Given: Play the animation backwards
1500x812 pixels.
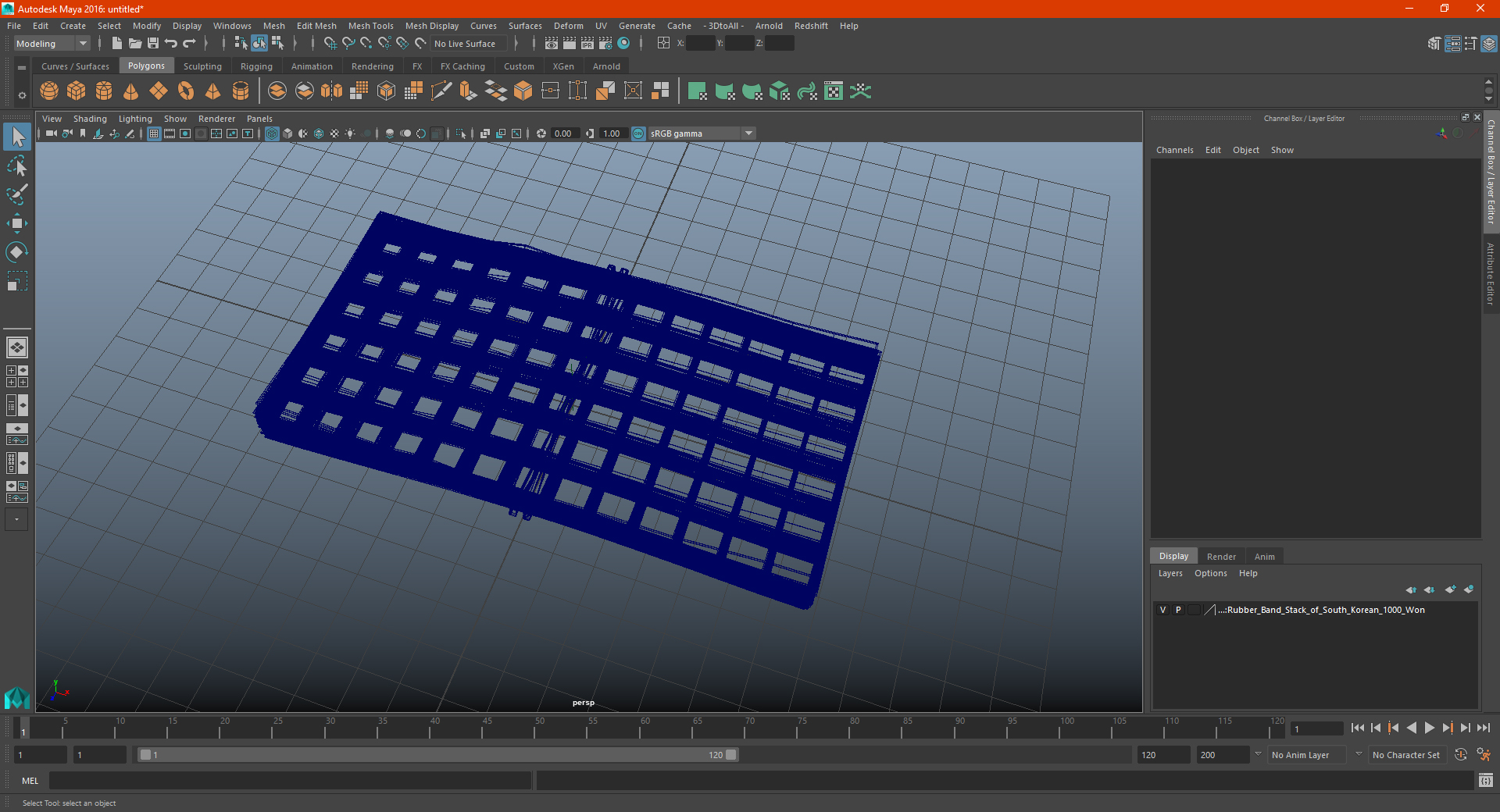Looking at the screenshot, I should click(x=1412, y=728).
